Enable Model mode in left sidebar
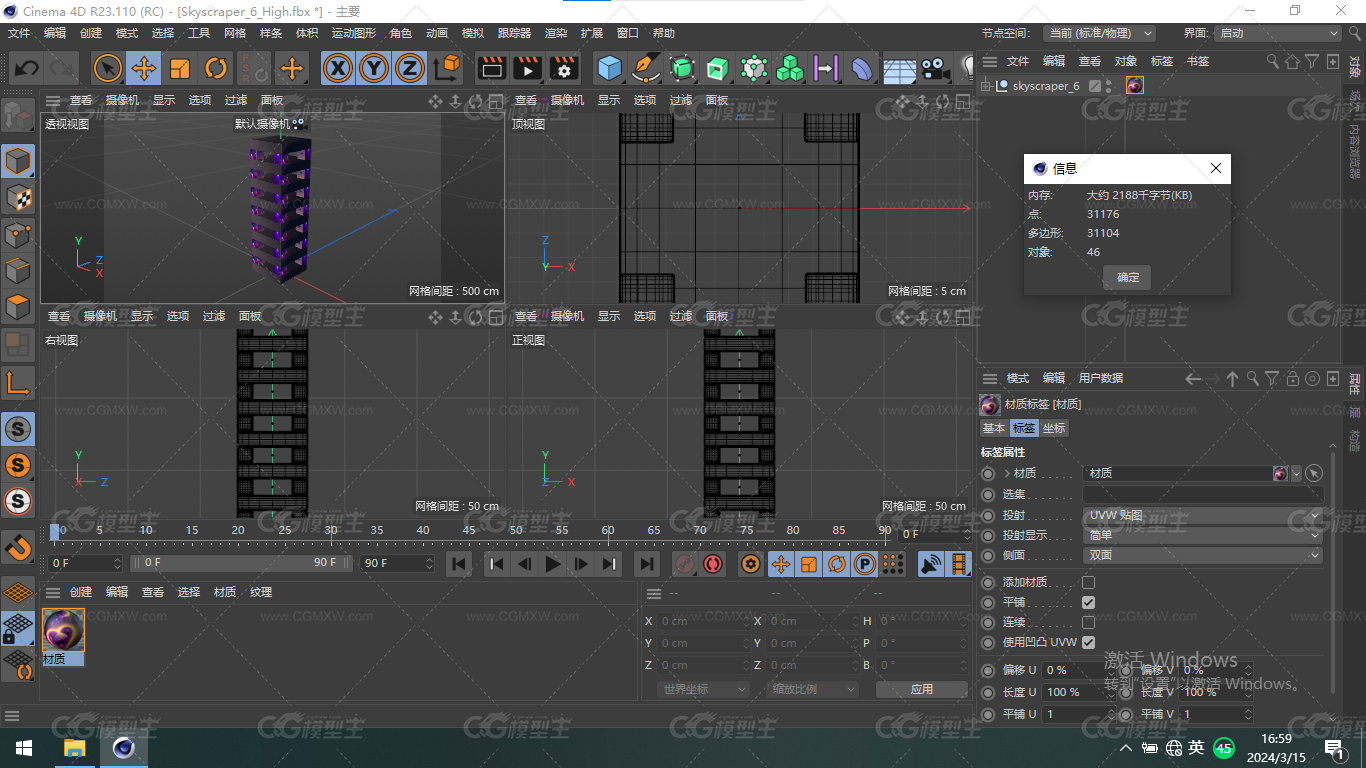Screen dimensions: 1366x768 [18, 160]
